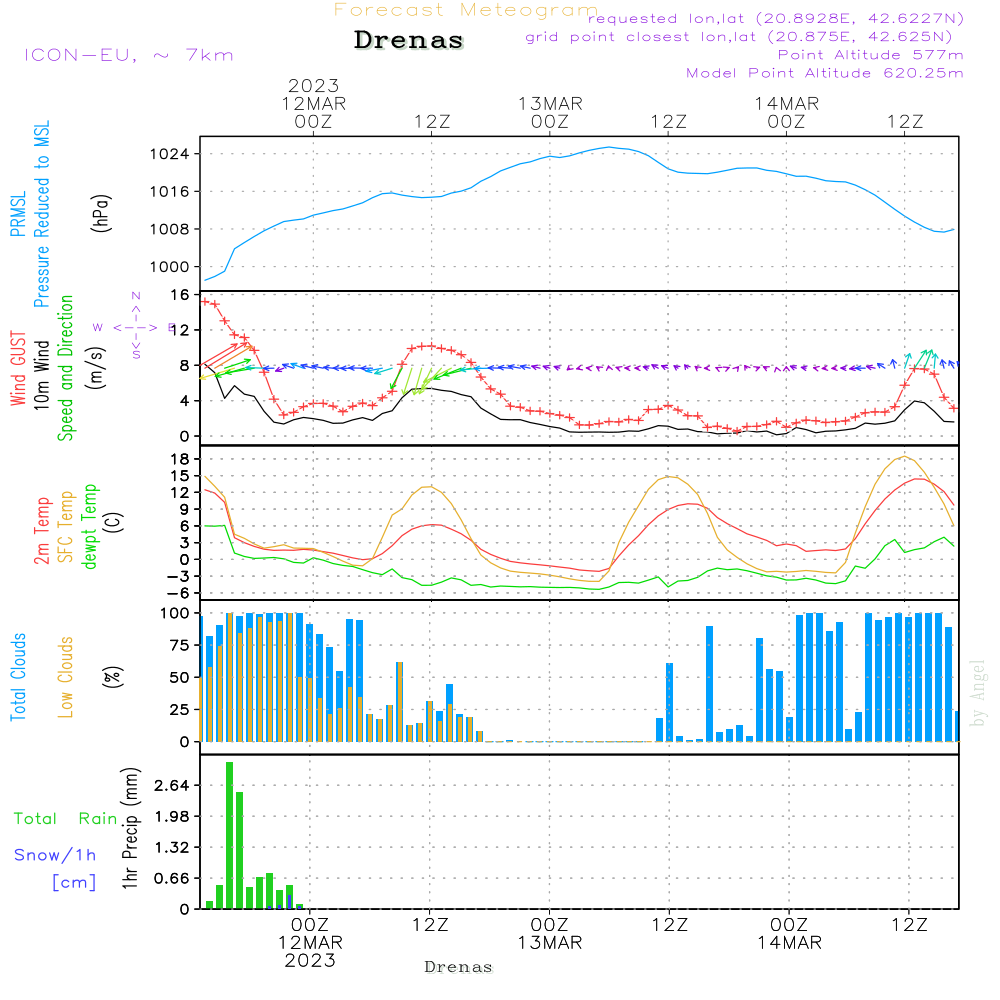1000x1000 pixels.
Task: Click the bold 'Drenas' chart title
Action: pos(409,40)
